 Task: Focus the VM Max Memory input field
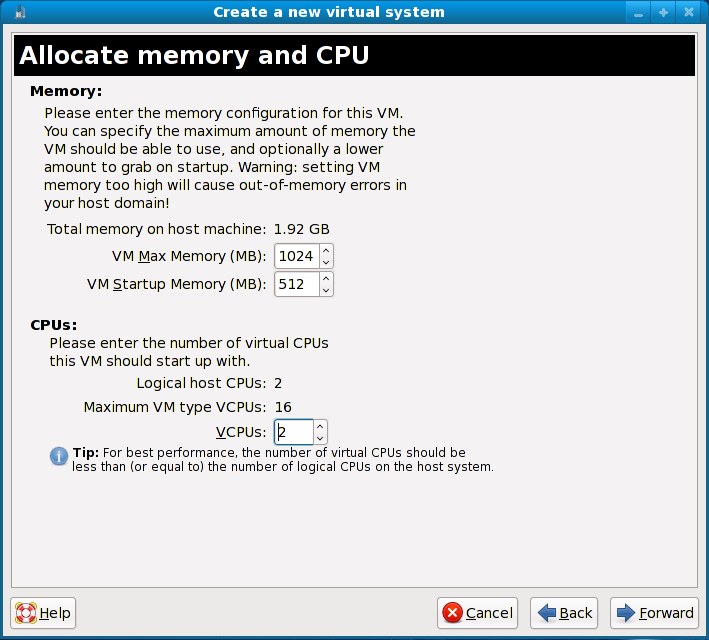point(296,256)
